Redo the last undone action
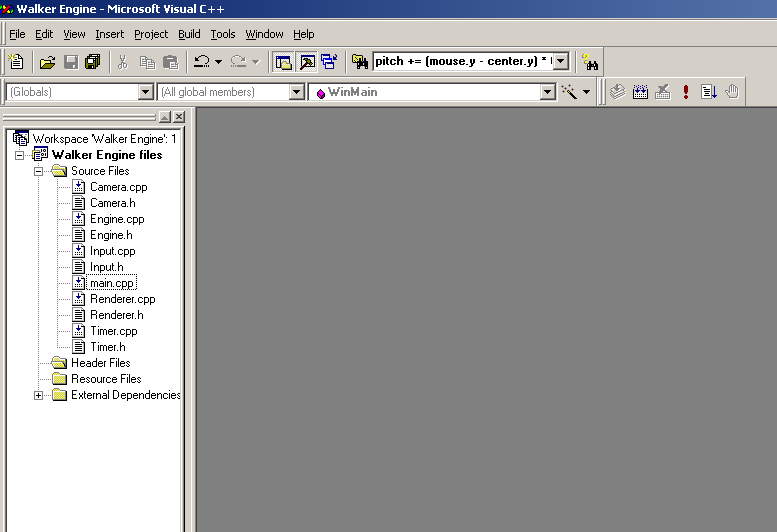 point(238,62)
